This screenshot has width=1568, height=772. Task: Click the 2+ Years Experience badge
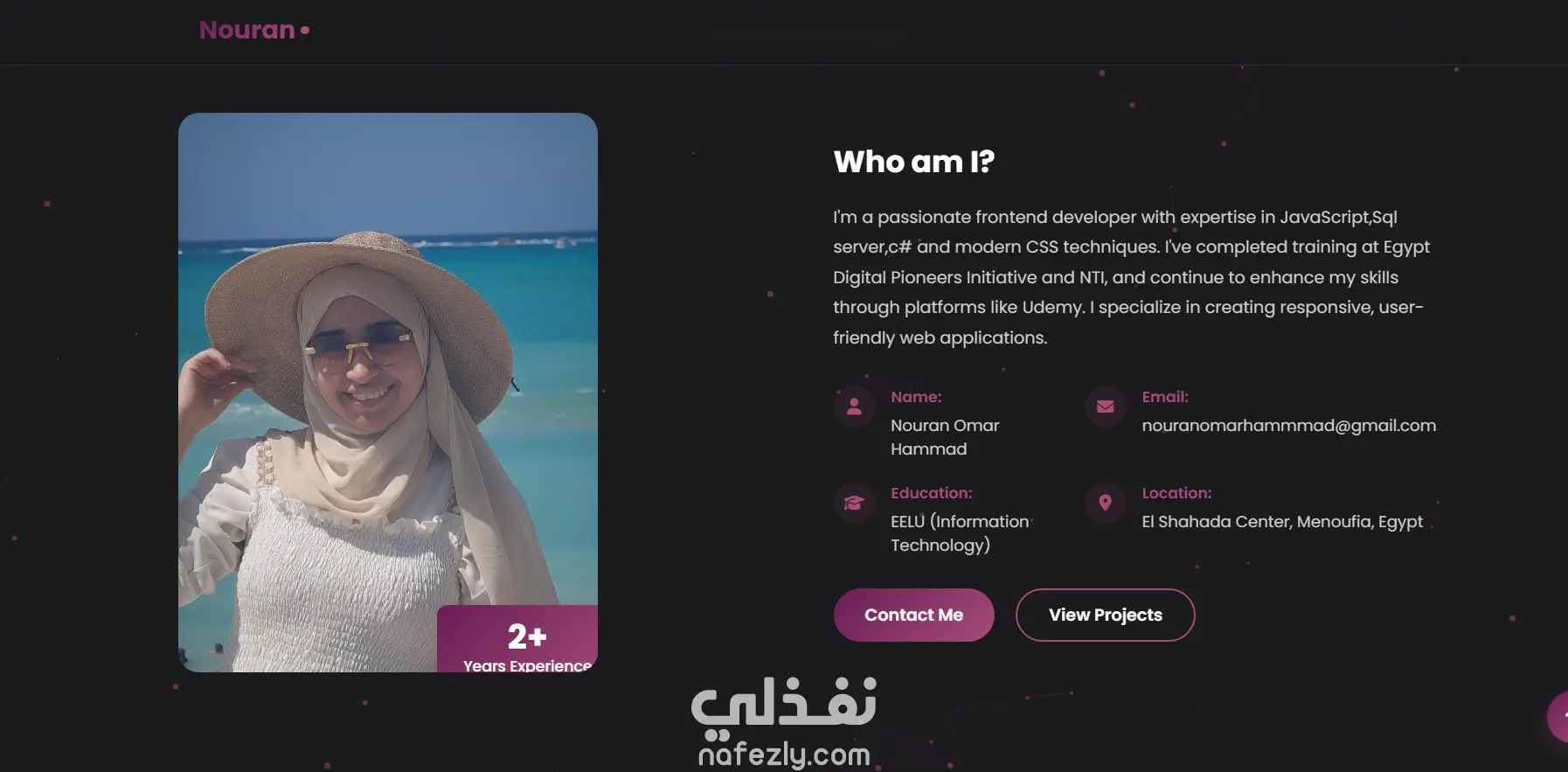tap(517, 639)
